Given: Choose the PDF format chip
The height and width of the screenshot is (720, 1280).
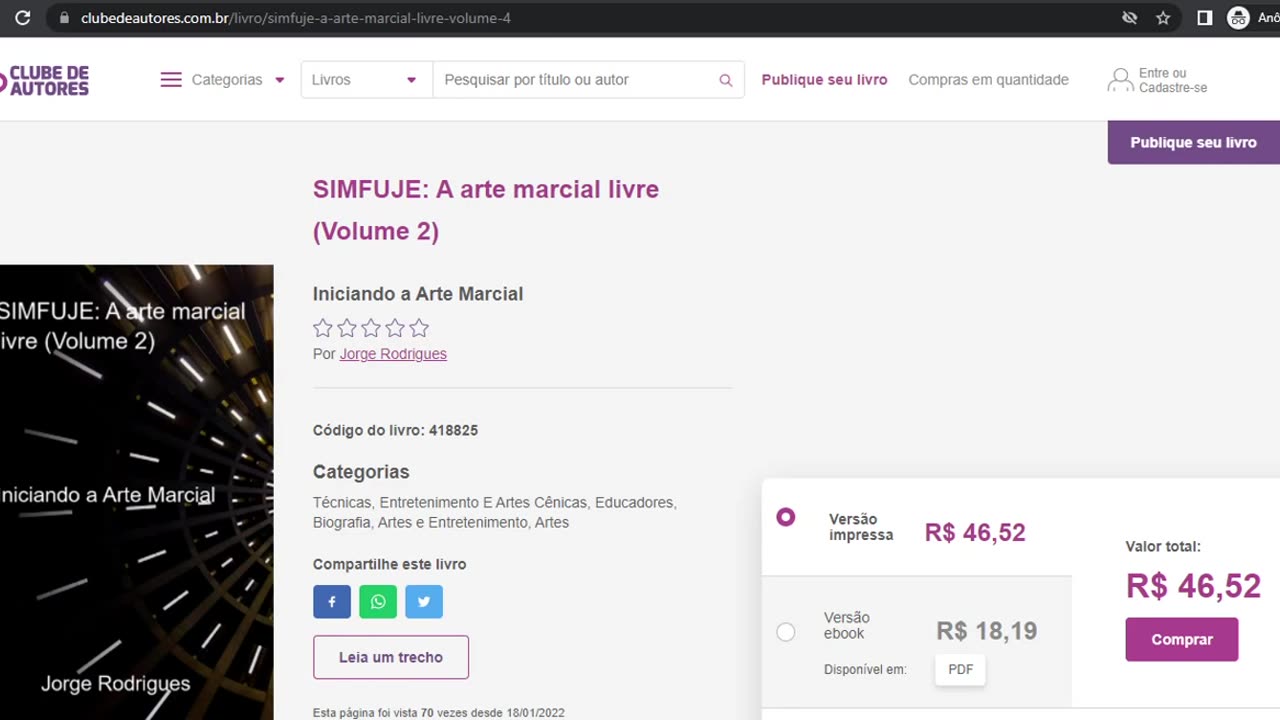Looking at the screenshot, I should click(x=960, y=669).
